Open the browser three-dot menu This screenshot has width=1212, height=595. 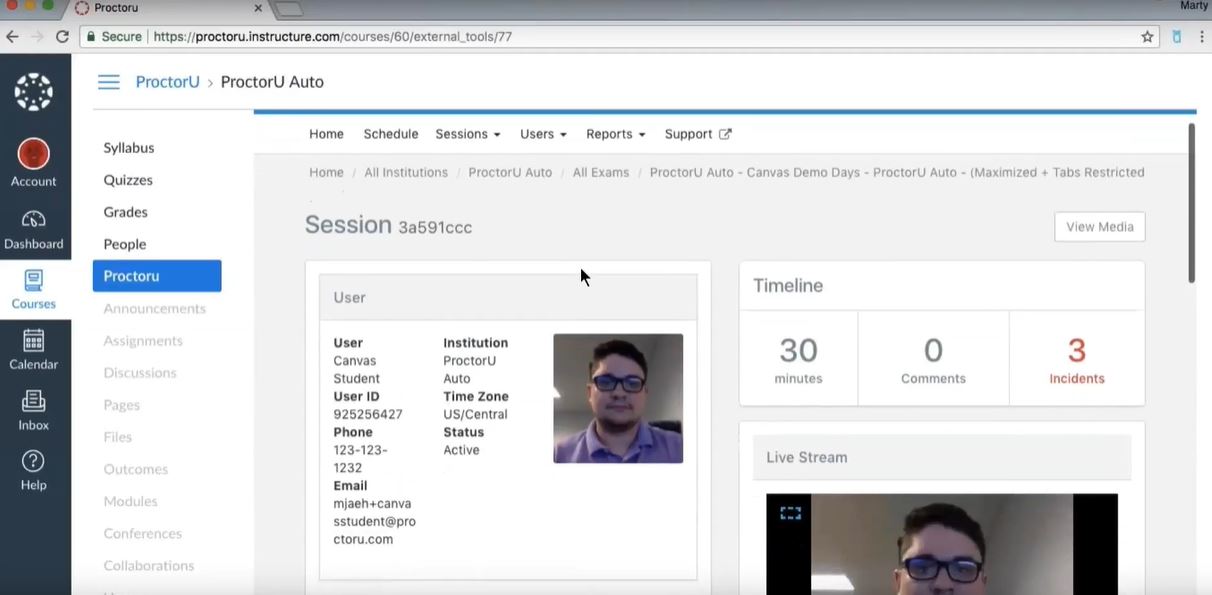click(1201, 36)
